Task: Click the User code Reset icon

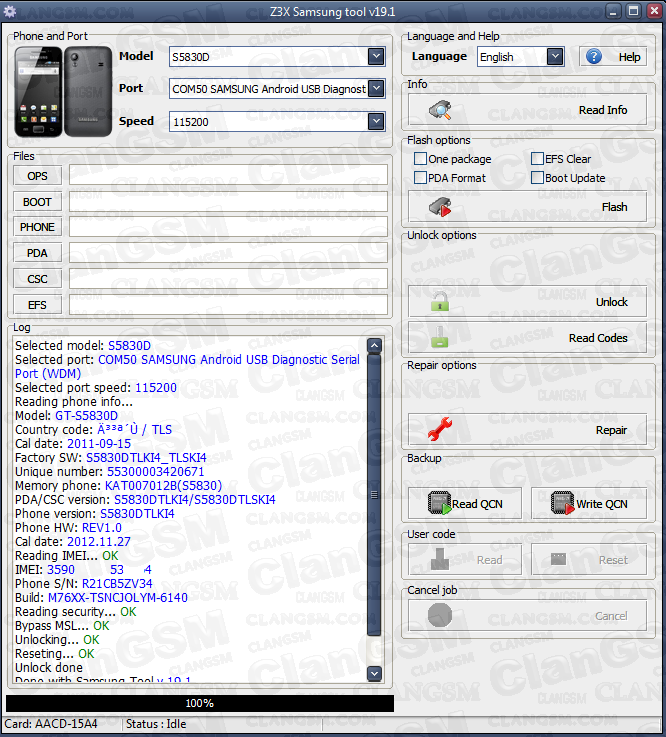Action: (x=558, y=559)
